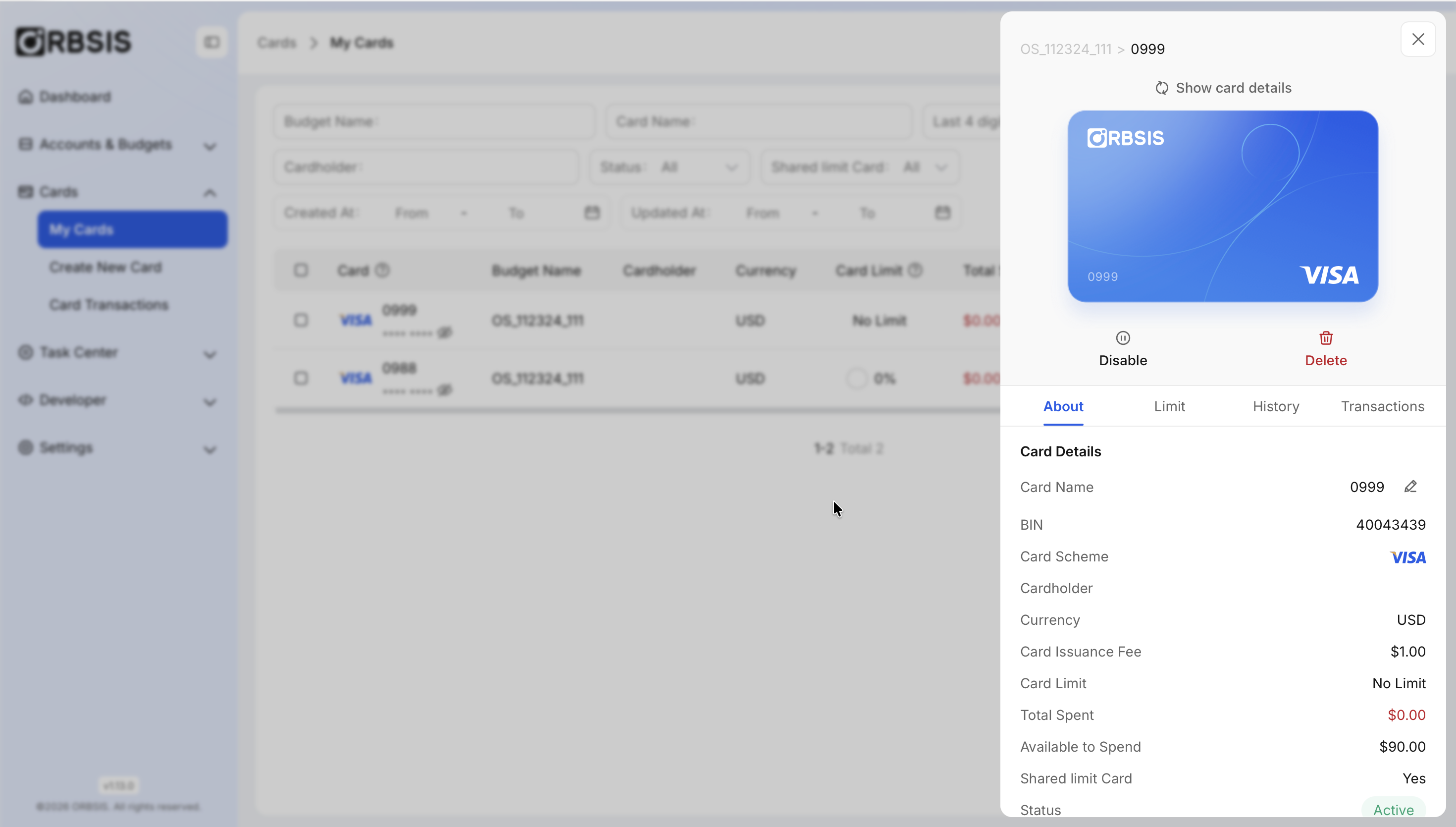Click the Dashboard home icon
1456x827 pixels.
[x=26, y=97]
